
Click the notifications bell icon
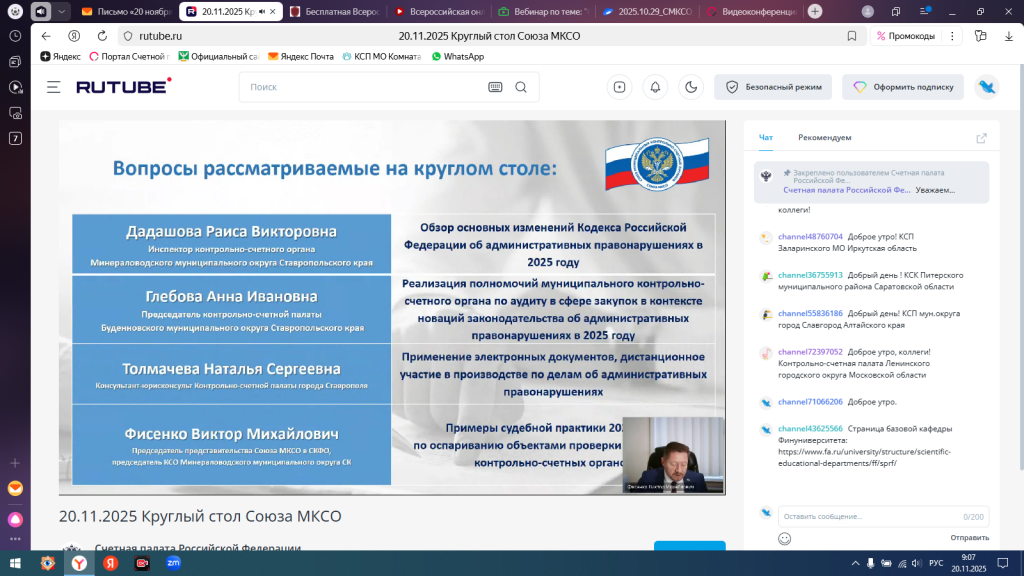(655, 87)
